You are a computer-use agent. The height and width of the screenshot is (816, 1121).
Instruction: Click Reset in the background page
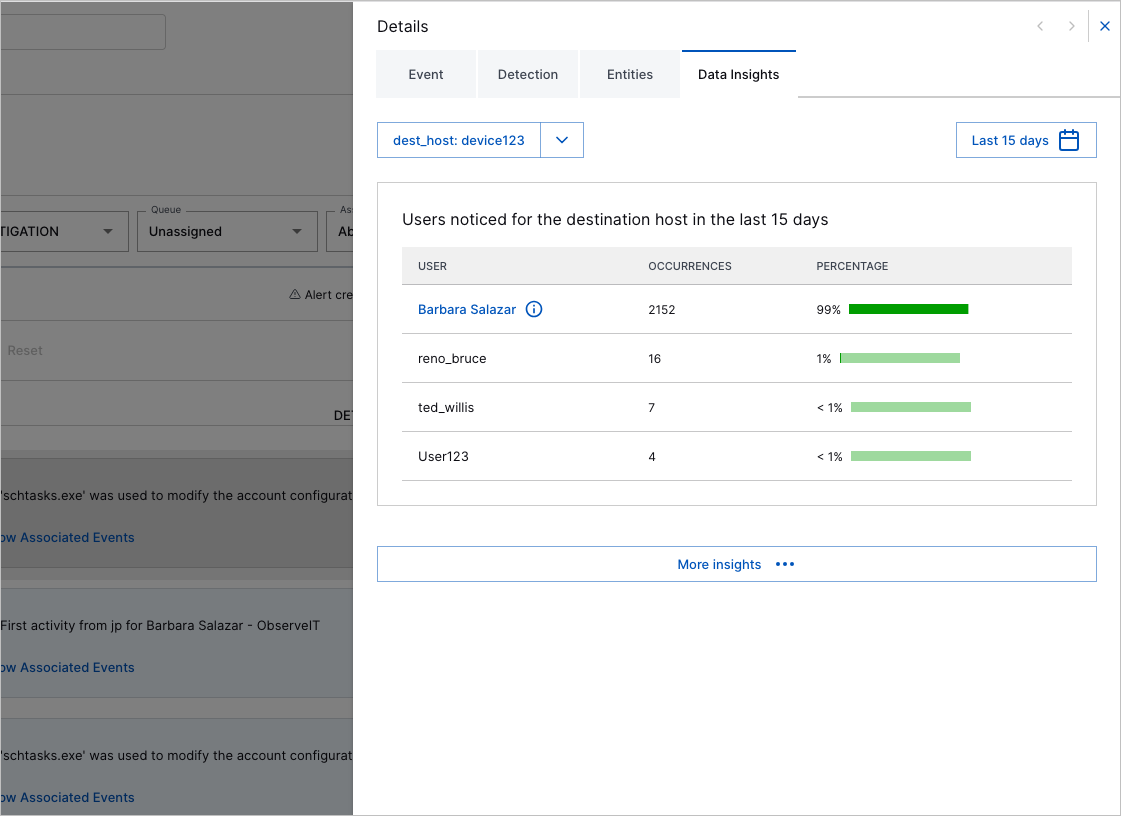(x=25, y=350)
